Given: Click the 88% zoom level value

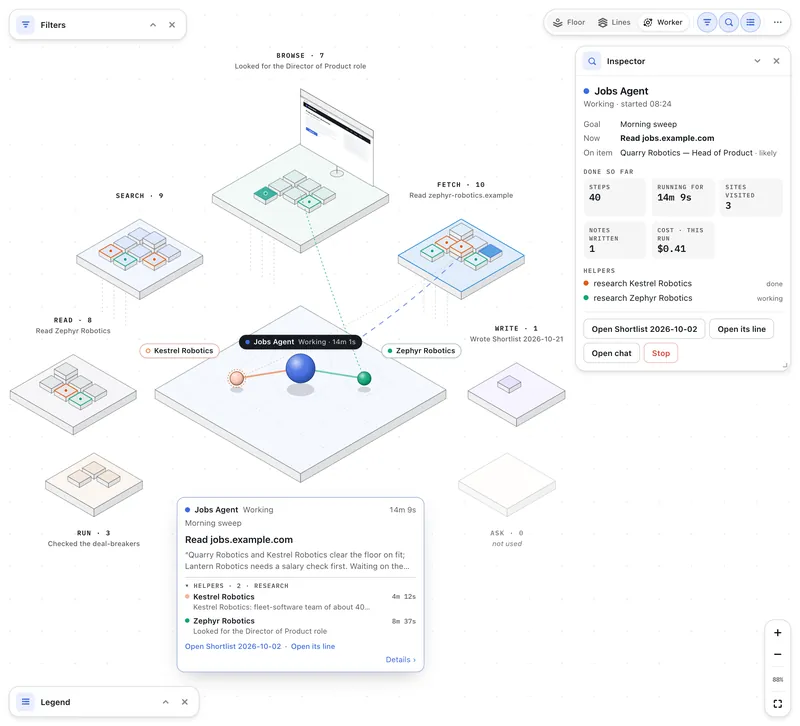Looking at the screenshot, I should 778,680.
